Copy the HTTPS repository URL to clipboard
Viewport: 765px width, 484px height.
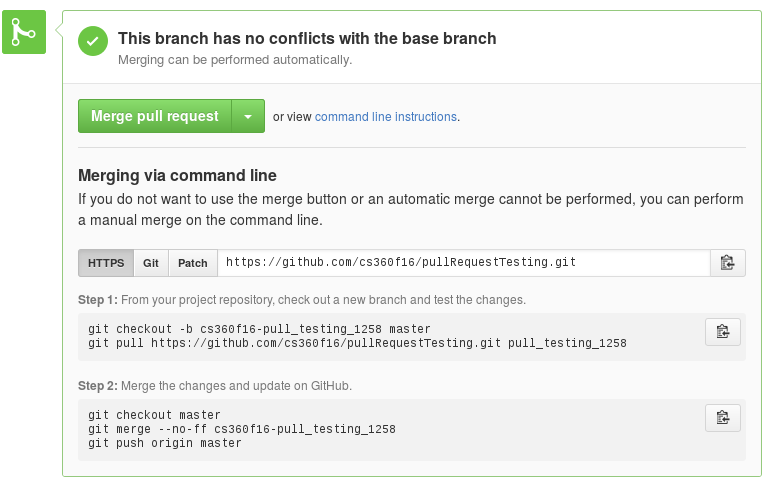[x=727, y=263]
